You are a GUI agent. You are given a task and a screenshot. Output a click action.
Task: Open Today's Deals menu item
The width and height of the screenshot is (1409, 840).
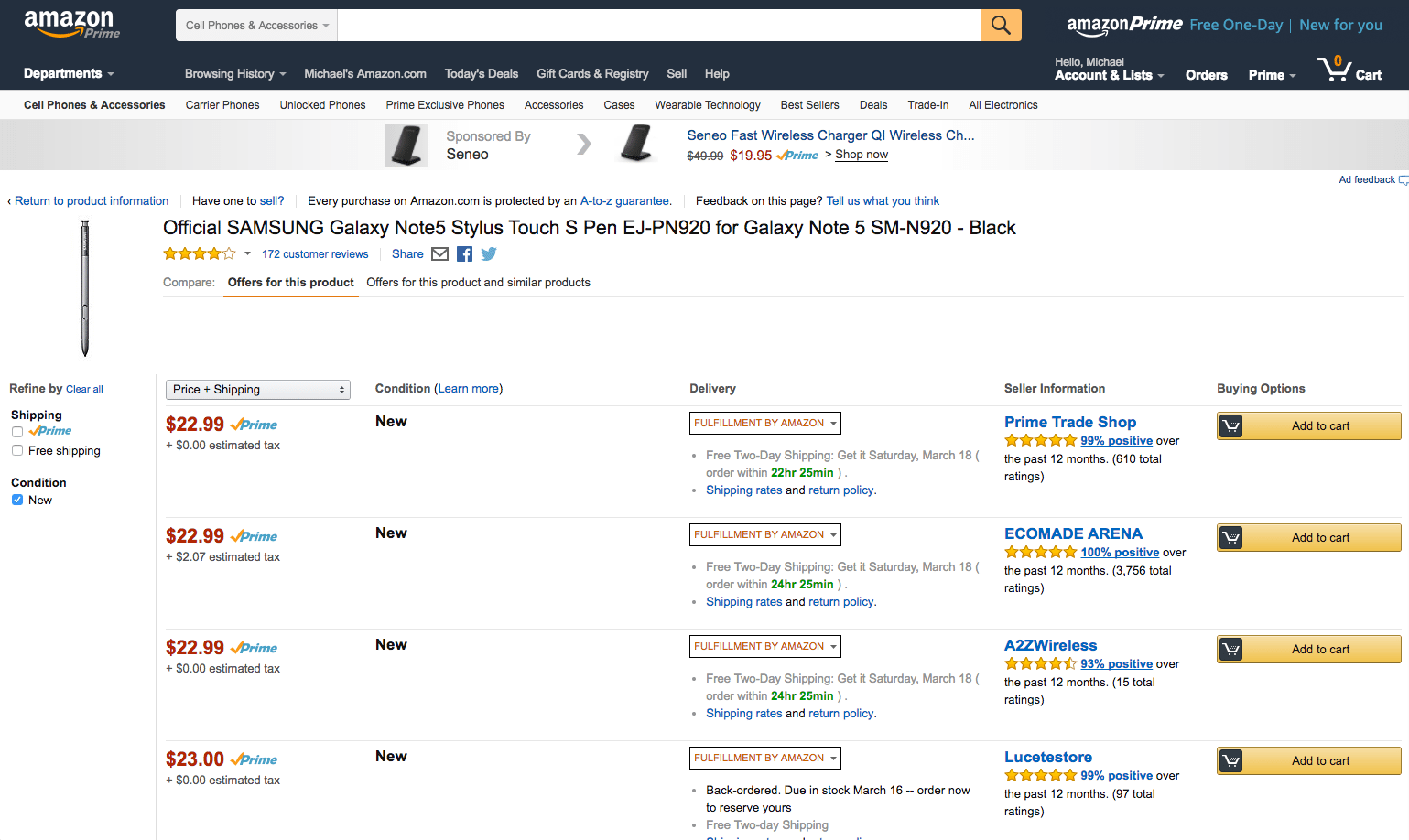(x=482, y=73)
